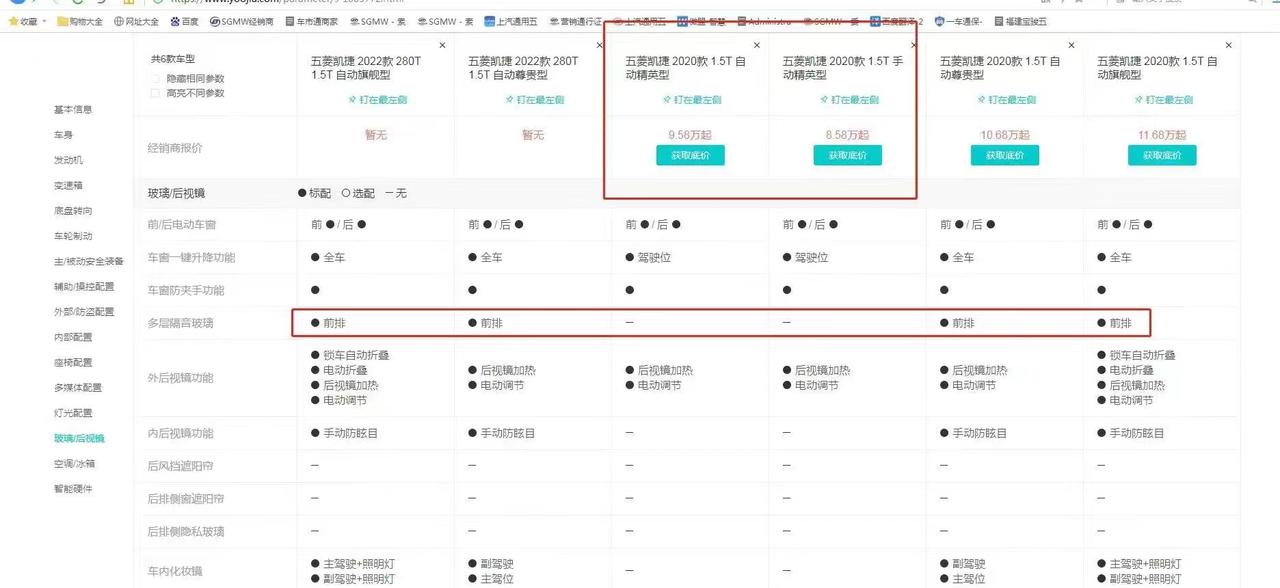Open the 购物大全 bookmark folder

(x=80, y=21)
